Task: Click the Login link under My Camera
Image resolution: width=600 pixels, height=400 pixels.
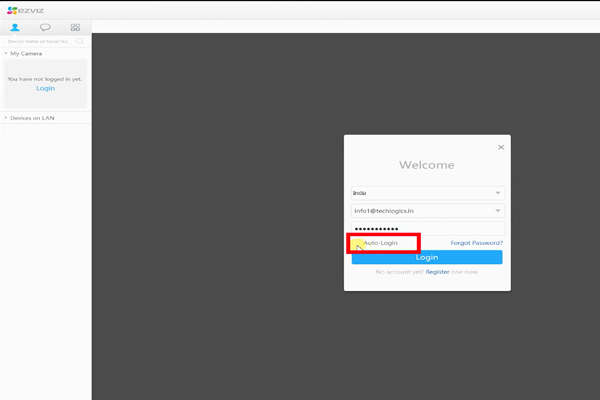Action: pyautogui.click(x=45, y=88)
